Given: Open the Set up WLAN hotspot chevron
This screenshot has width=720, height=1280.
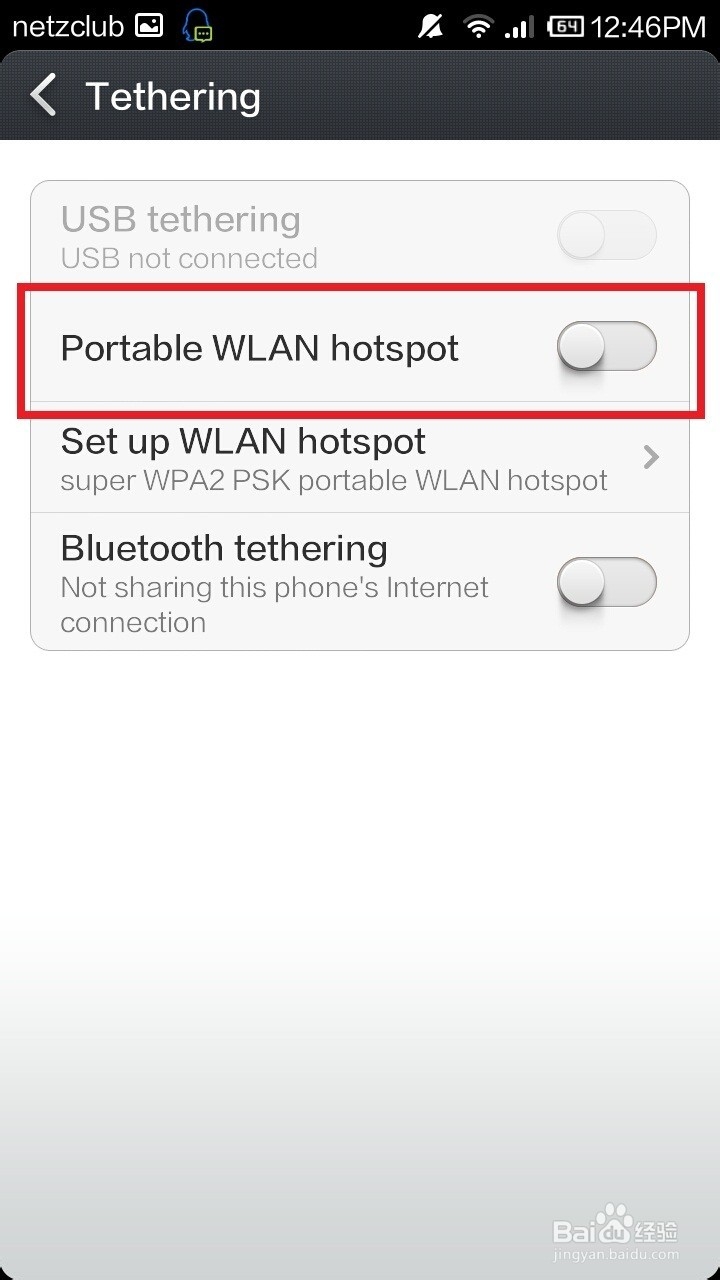Looking at the screenshot, I should (x=651, y=457).
